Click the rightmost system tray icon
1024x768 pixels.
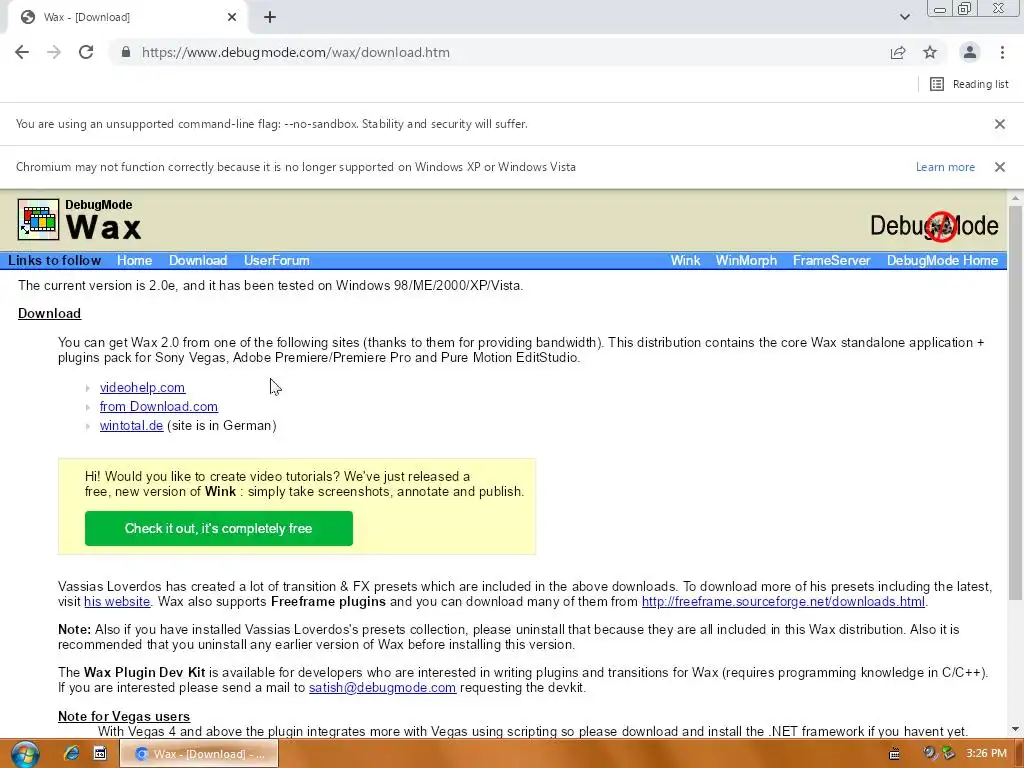coord(949,754)
